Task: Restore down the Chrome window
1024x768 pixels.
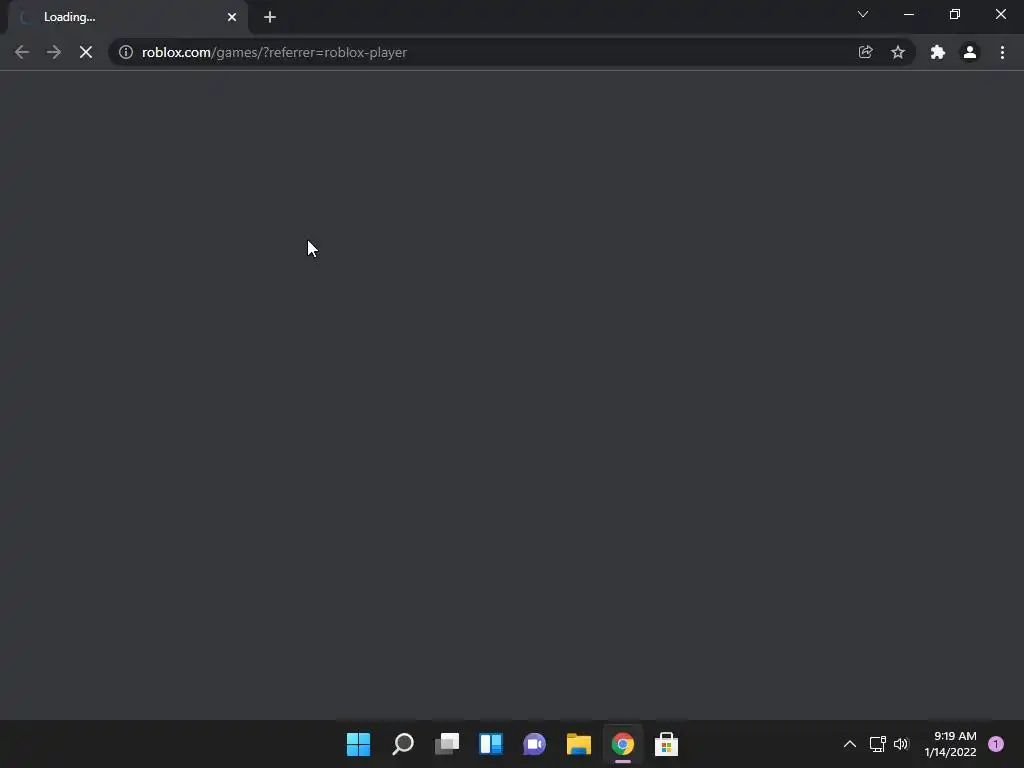Action: pyautogui.click(x=955, y=14)
